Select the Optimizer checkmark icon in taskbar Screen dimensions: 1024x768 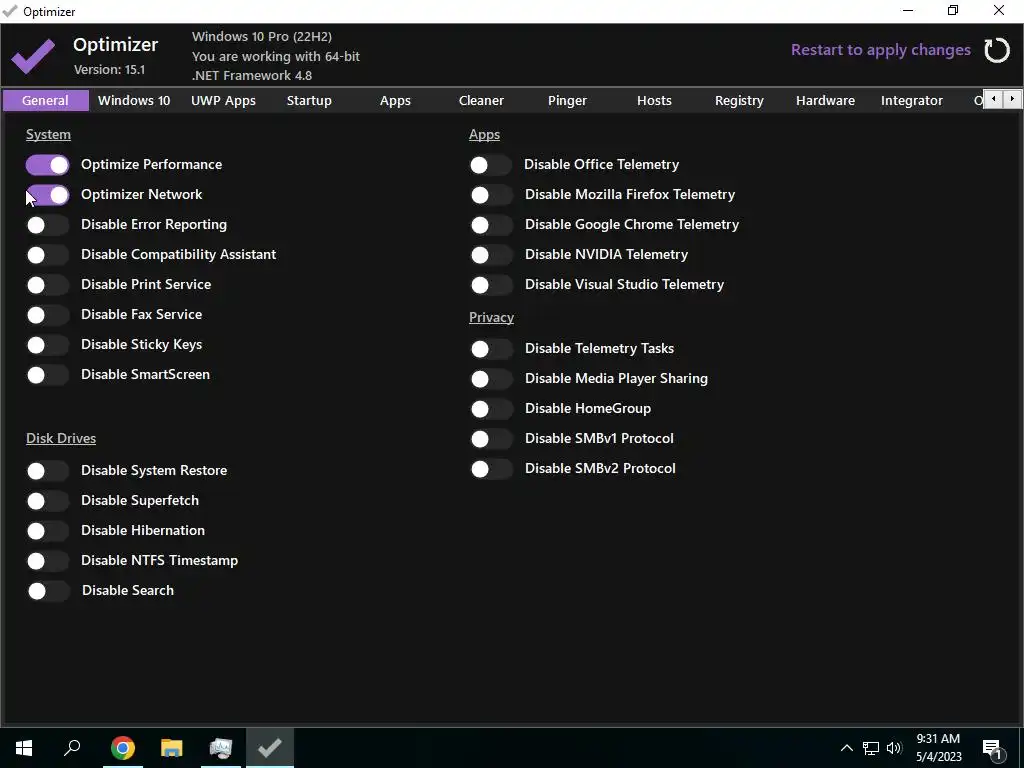270,748
